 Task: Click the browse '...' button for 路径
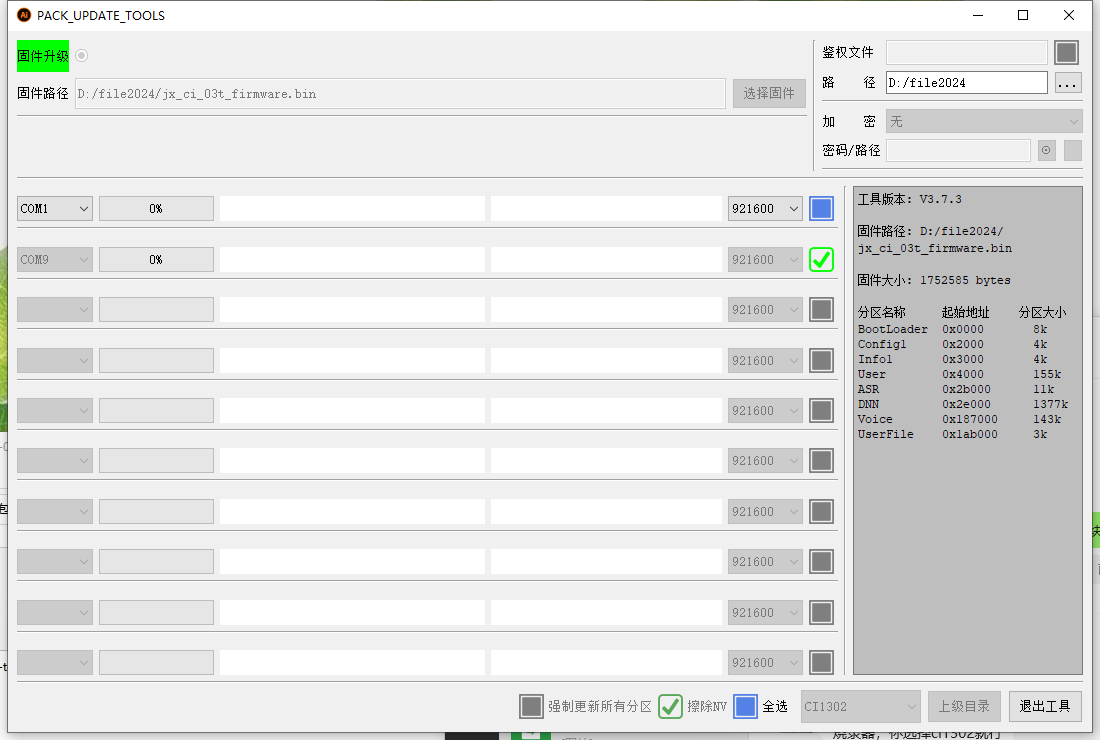point(1068,83)
